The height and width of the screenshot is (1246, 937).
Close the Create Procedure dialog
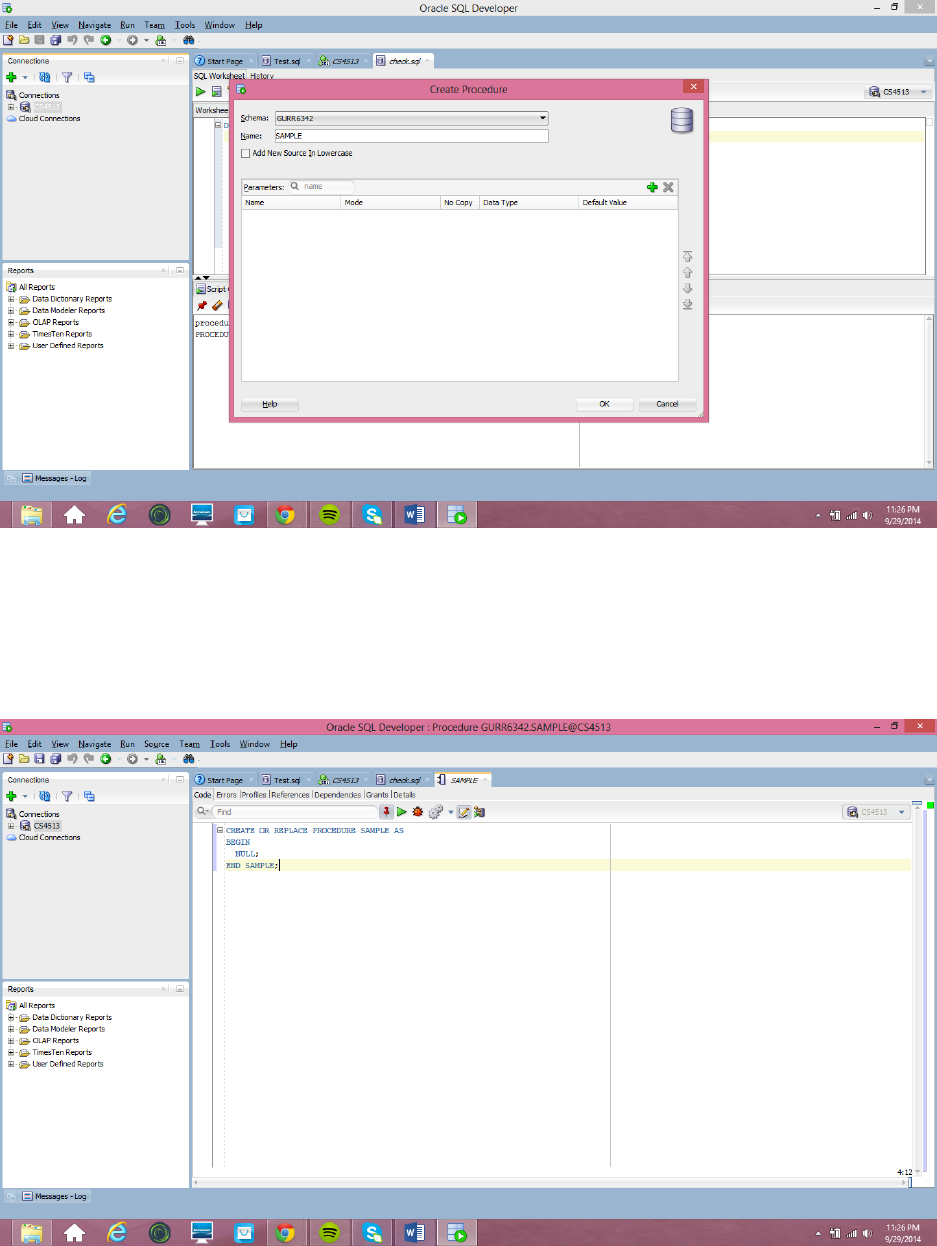coord(691,88)
